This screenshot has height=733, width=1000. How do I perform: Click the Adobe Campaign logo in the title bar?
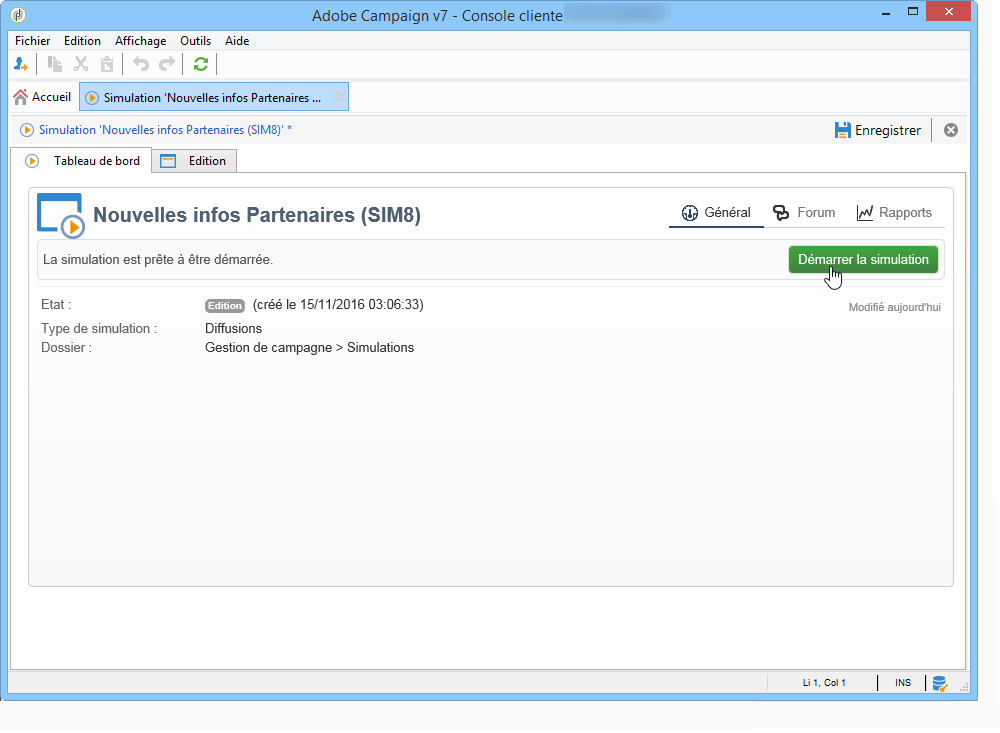tap(18, 14)
